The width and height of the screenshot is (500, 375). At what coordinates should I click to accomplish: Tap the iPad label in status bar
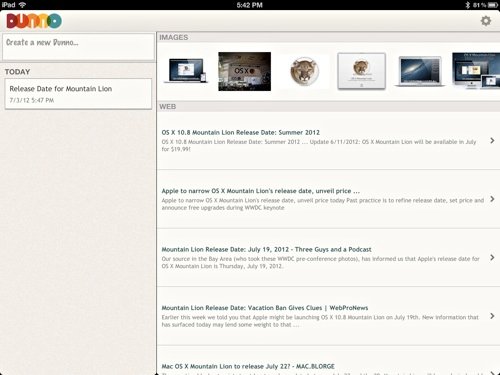tap(8, 5)
